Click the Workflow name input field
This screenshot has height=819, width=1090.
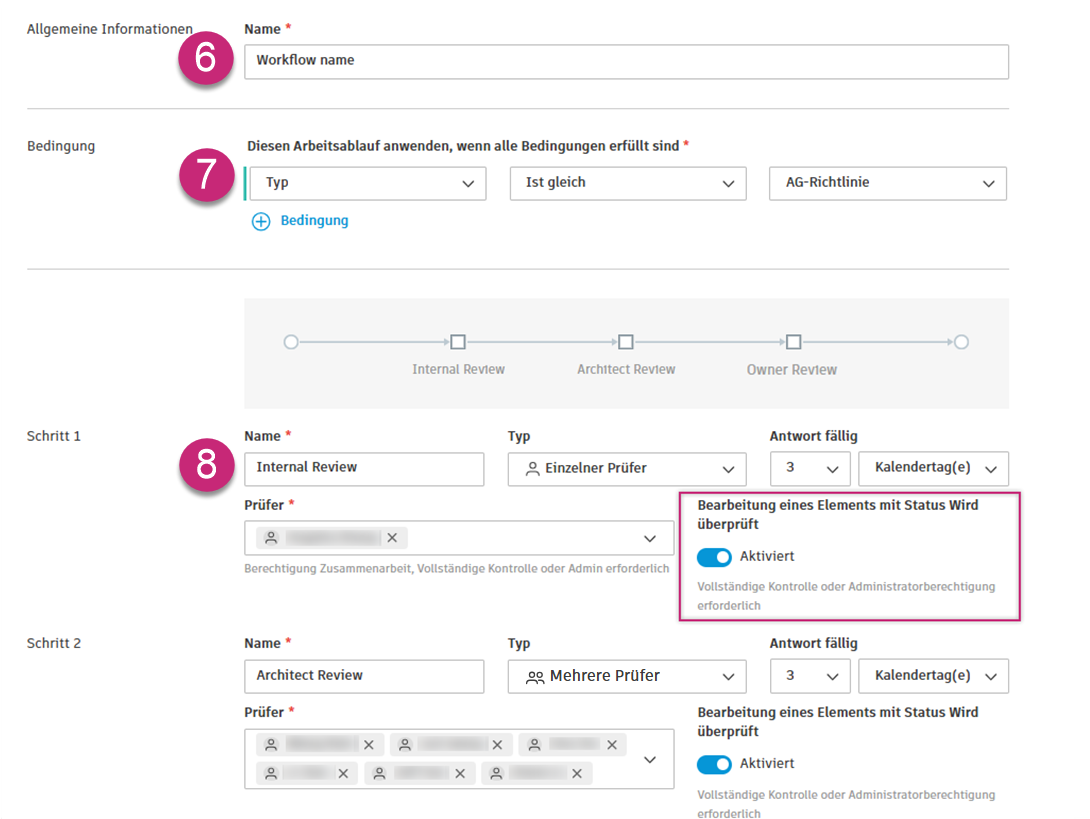tap(626, 61)
